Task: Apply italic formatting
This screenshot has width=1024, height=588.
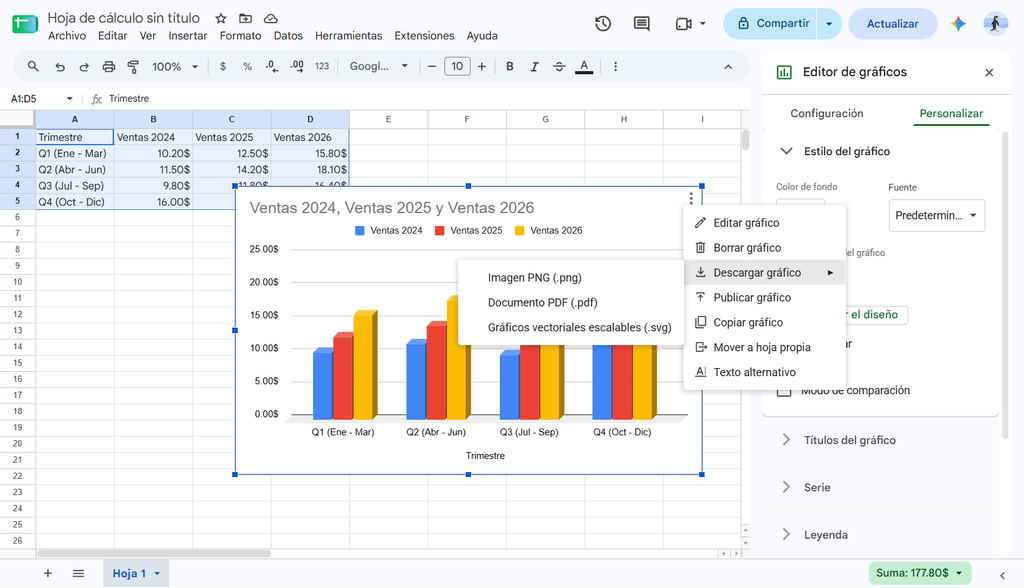Action: coord(534,67)
